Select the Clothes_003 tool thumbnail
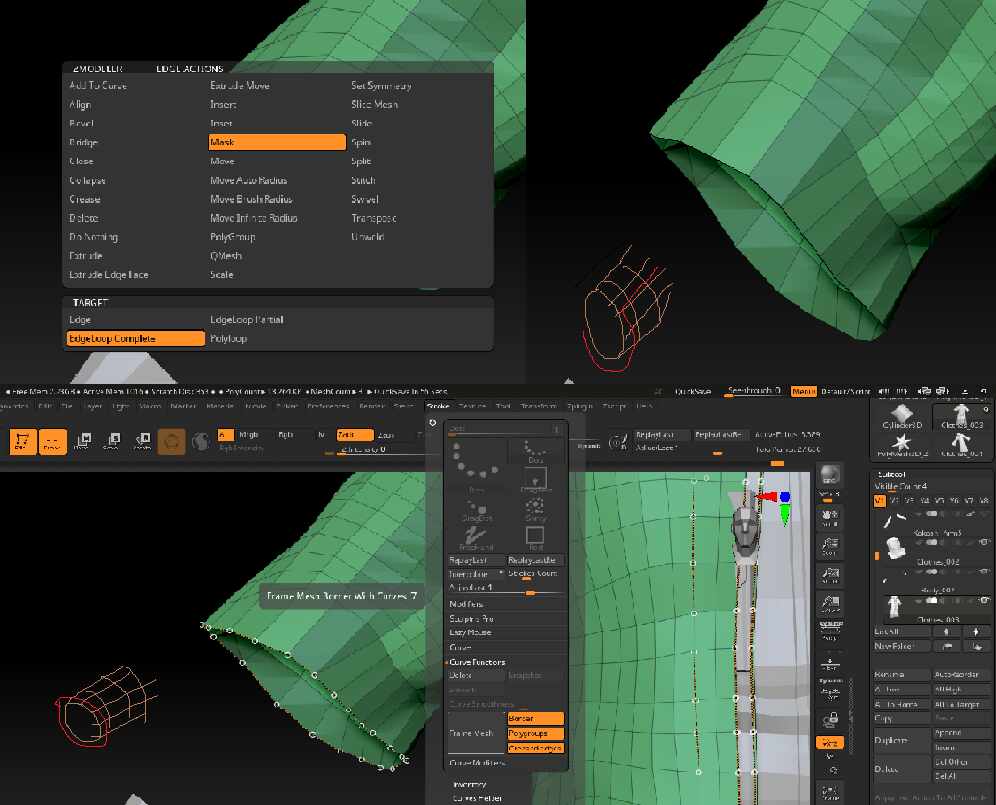Screen dimensions: 996x805 click(x=962, y=416)
